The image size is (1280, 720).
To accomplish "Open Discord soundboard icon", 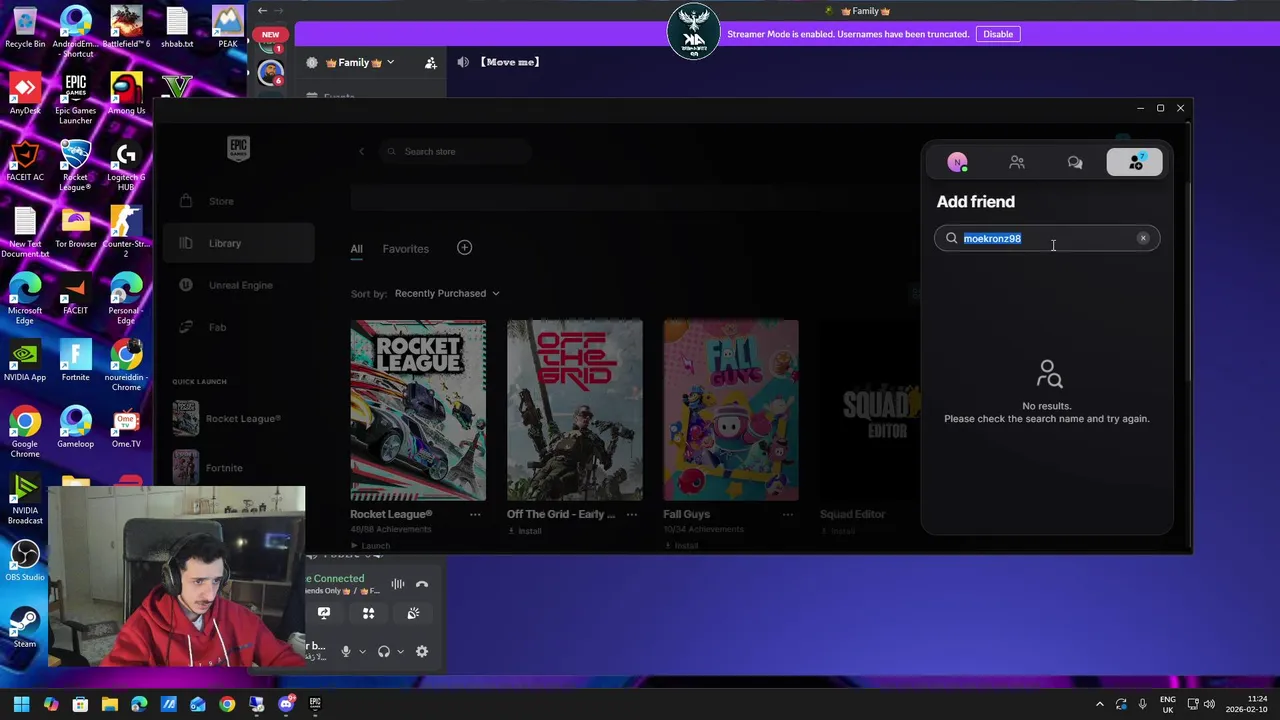I will [x=413, y=613].
